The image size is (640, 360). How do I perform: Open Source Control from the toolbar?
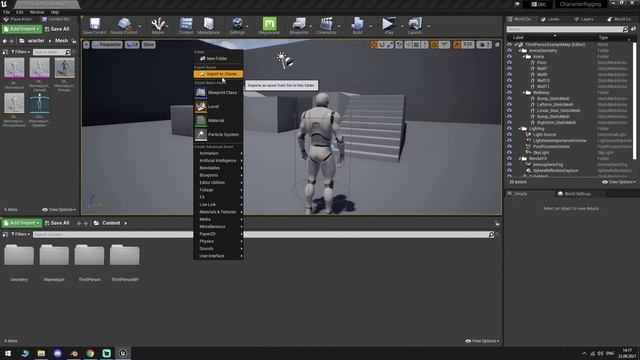click(124, 26)
